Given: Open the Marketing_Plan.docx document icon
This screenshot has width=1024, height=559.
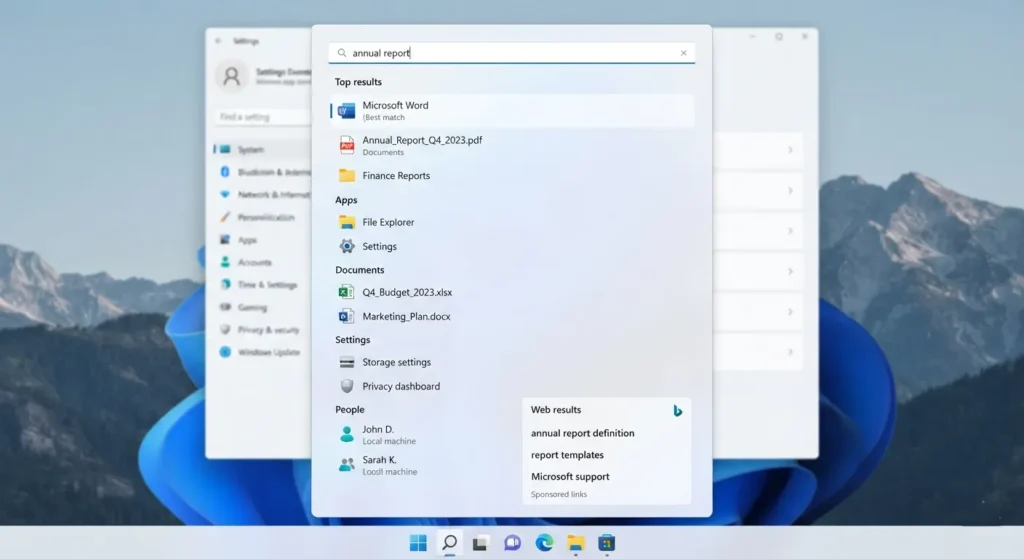Looking at the screenshot, I should pos(346,316).
